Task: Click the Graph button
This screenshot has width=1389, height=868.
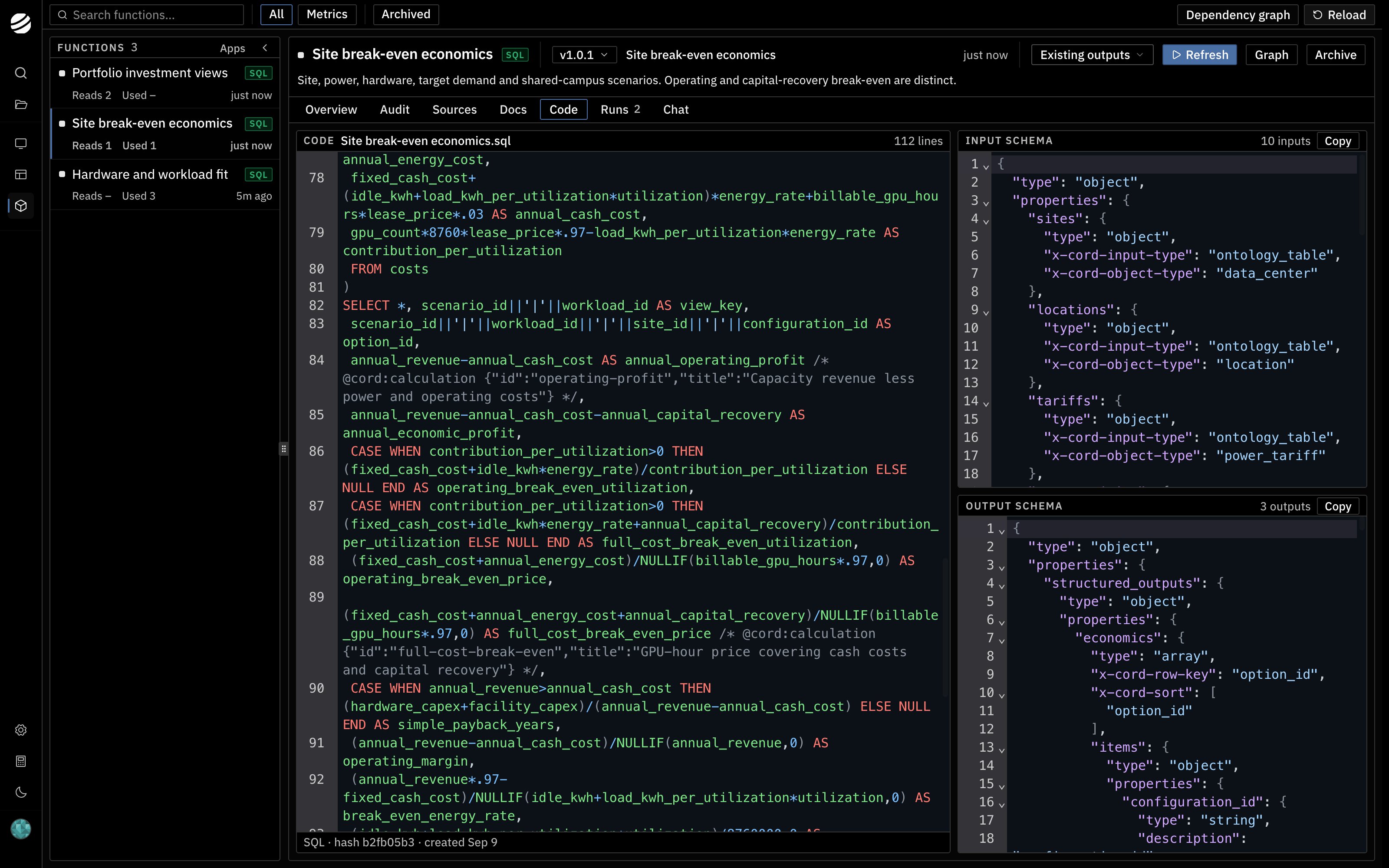Action: 1271,55
